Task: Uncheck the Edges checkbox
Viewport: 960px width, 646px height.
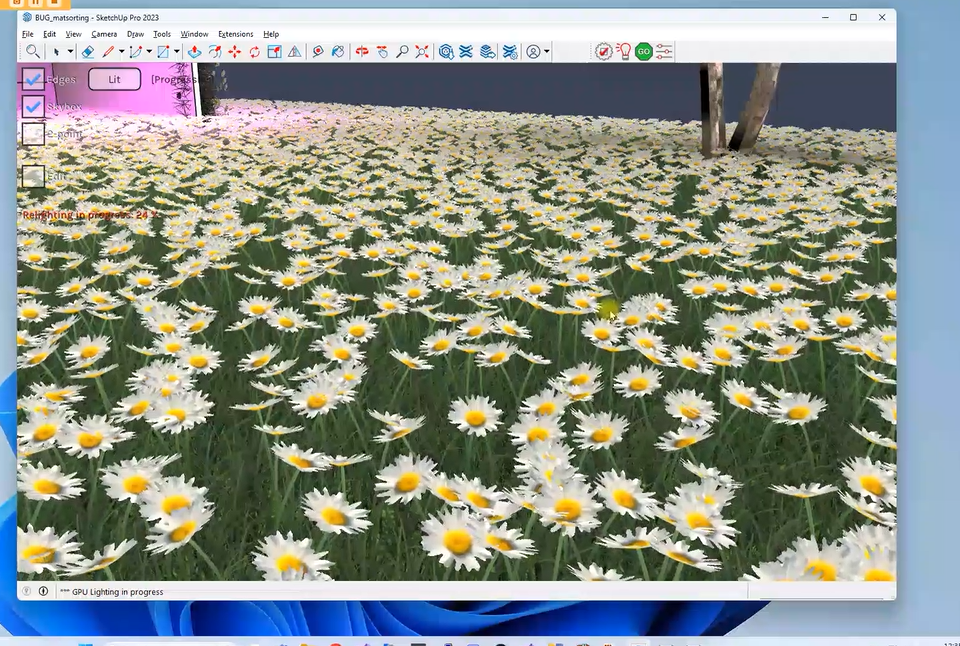Action: pyautogui.click(x=33, y=79)
